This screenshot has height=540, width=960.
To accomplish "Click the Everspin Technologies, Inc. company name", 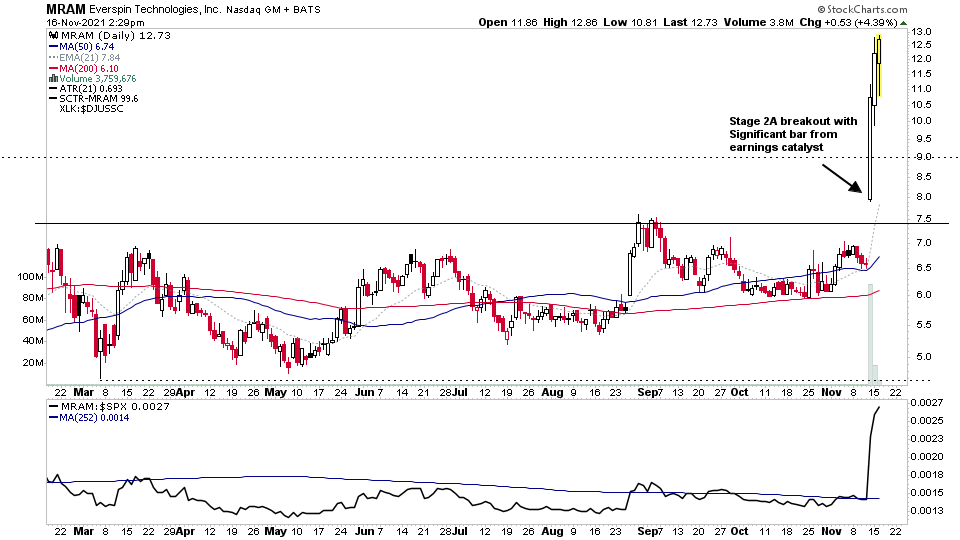I will click(x=155, y=9).
